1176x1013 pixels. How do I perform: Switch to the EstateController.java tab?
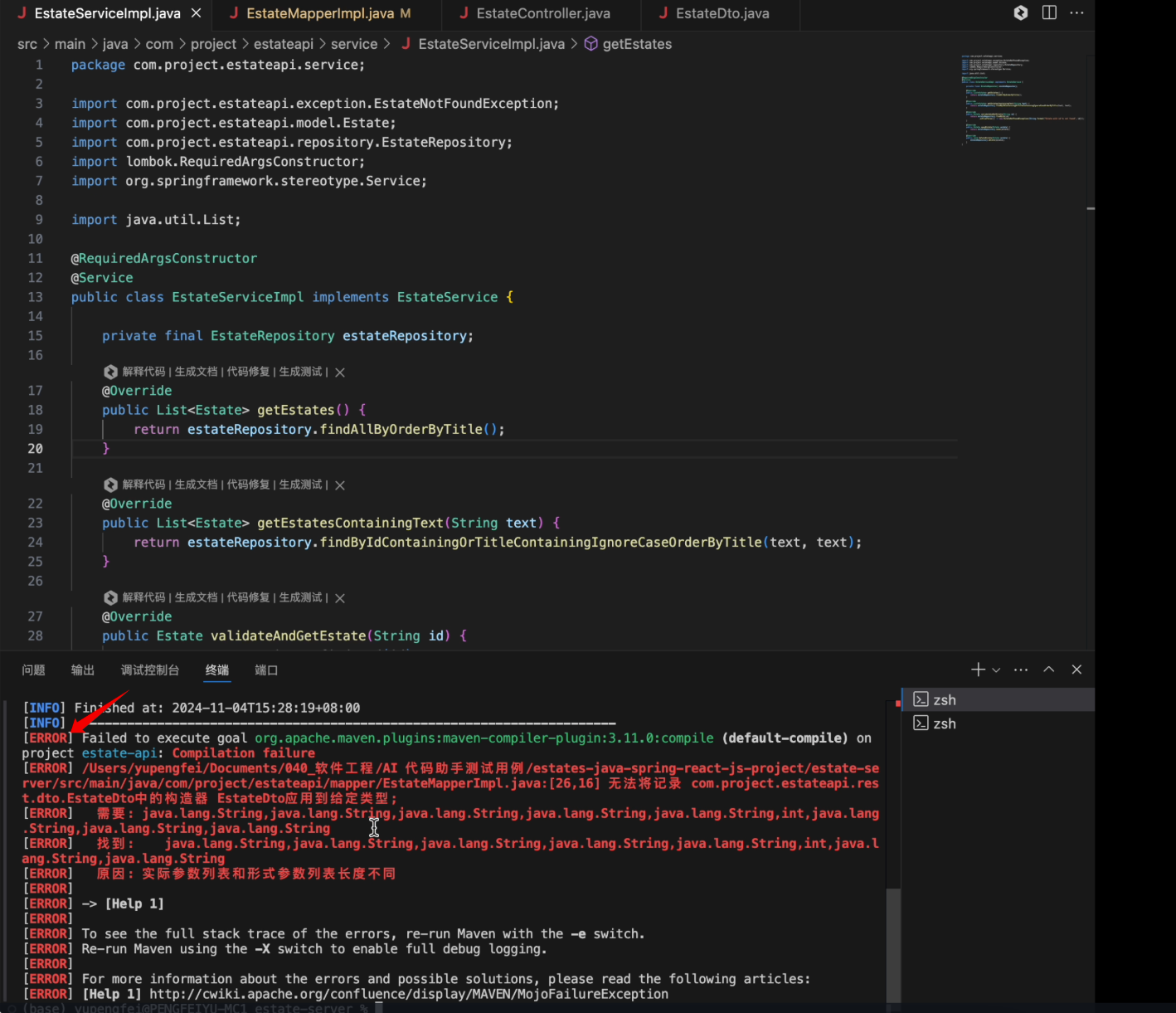point(542,13)
